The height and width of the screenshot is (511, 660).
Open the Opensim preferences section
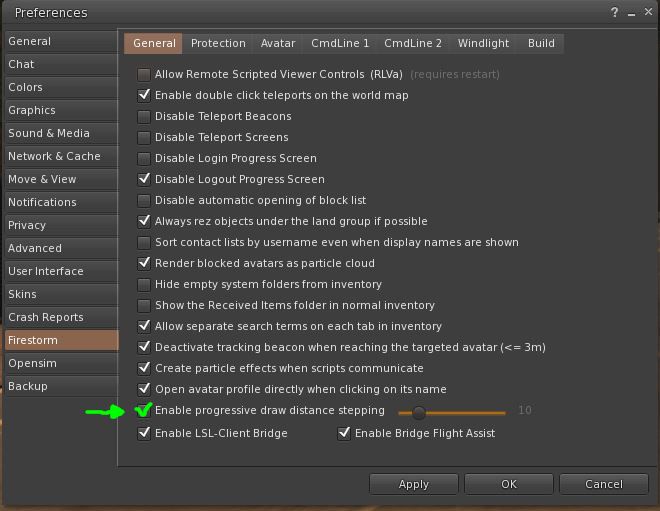(x=61, y=363)
